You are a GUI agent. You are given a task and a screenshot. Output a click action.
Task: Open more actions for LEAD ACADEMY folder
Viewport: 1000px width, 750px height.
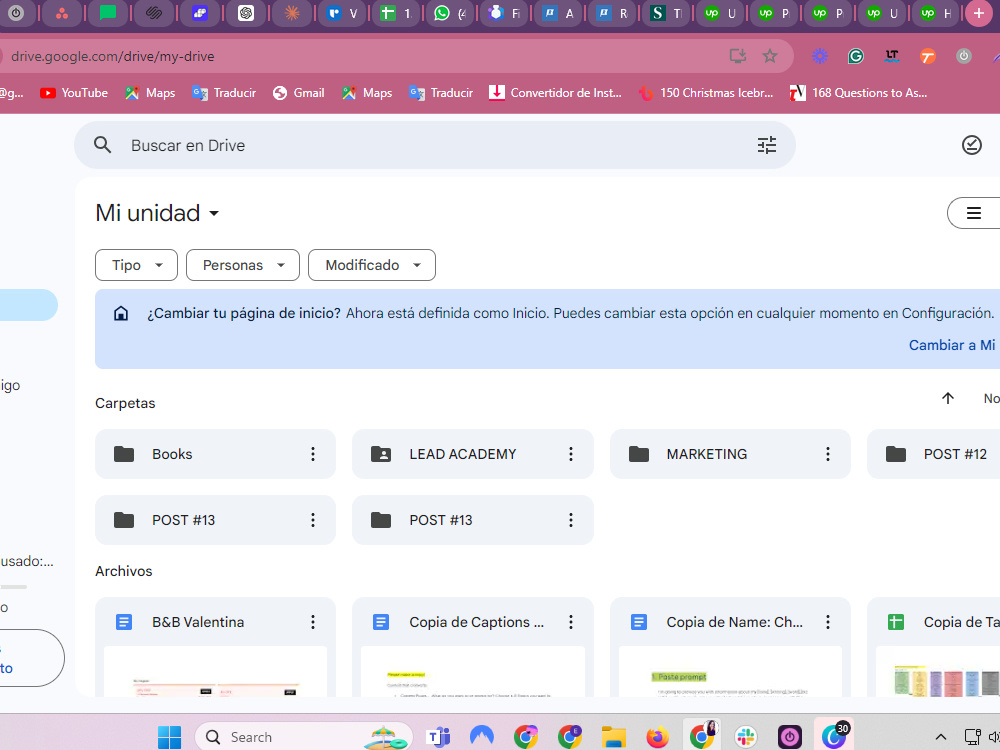(x=570, y=454)
